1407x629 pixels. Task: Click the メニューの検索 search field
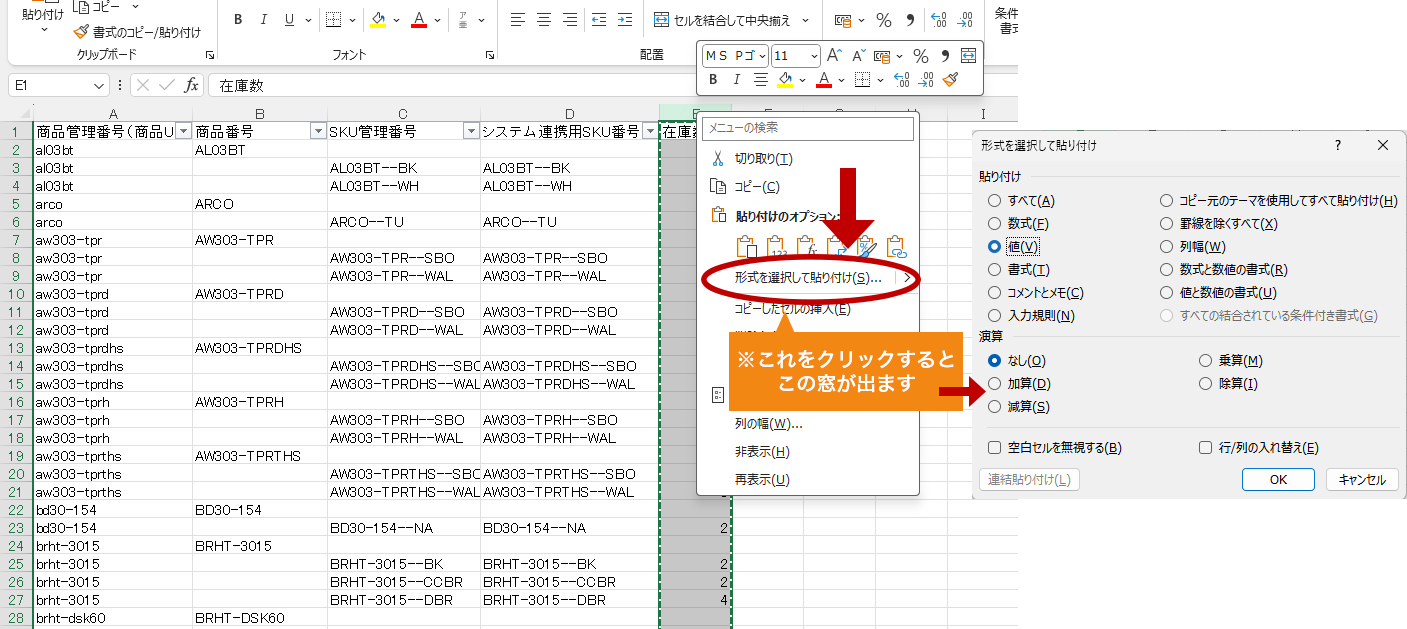(x=808, y=128)
